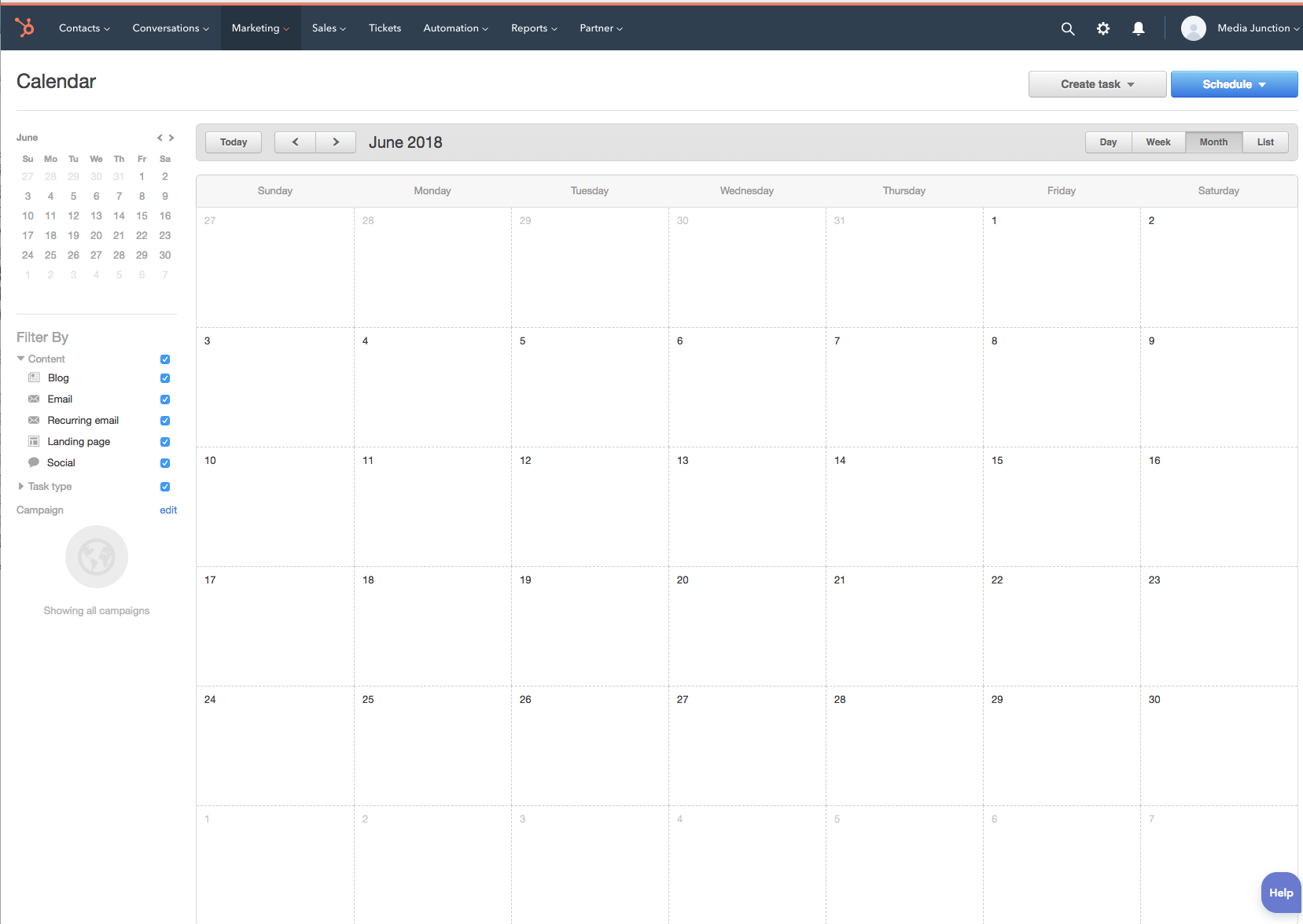Uncheck the Social filter checkbox
Screen dimensions: 1303x924
(x=165, y=463)
